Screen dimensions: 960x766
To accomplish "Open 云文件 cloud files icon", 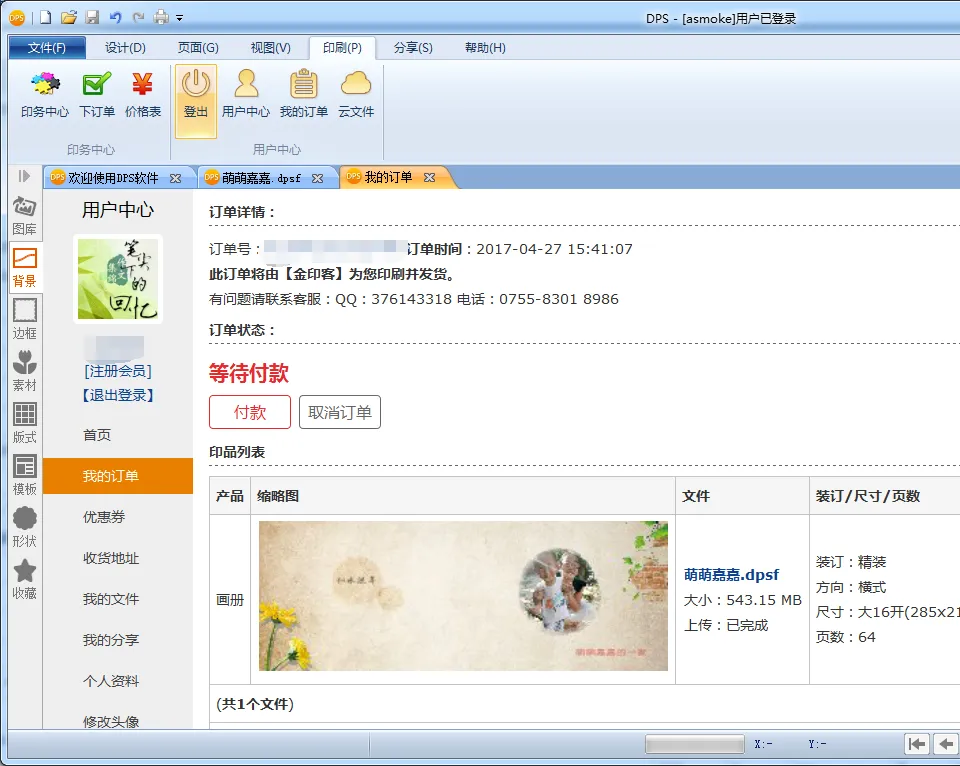I will click(356, 95).
